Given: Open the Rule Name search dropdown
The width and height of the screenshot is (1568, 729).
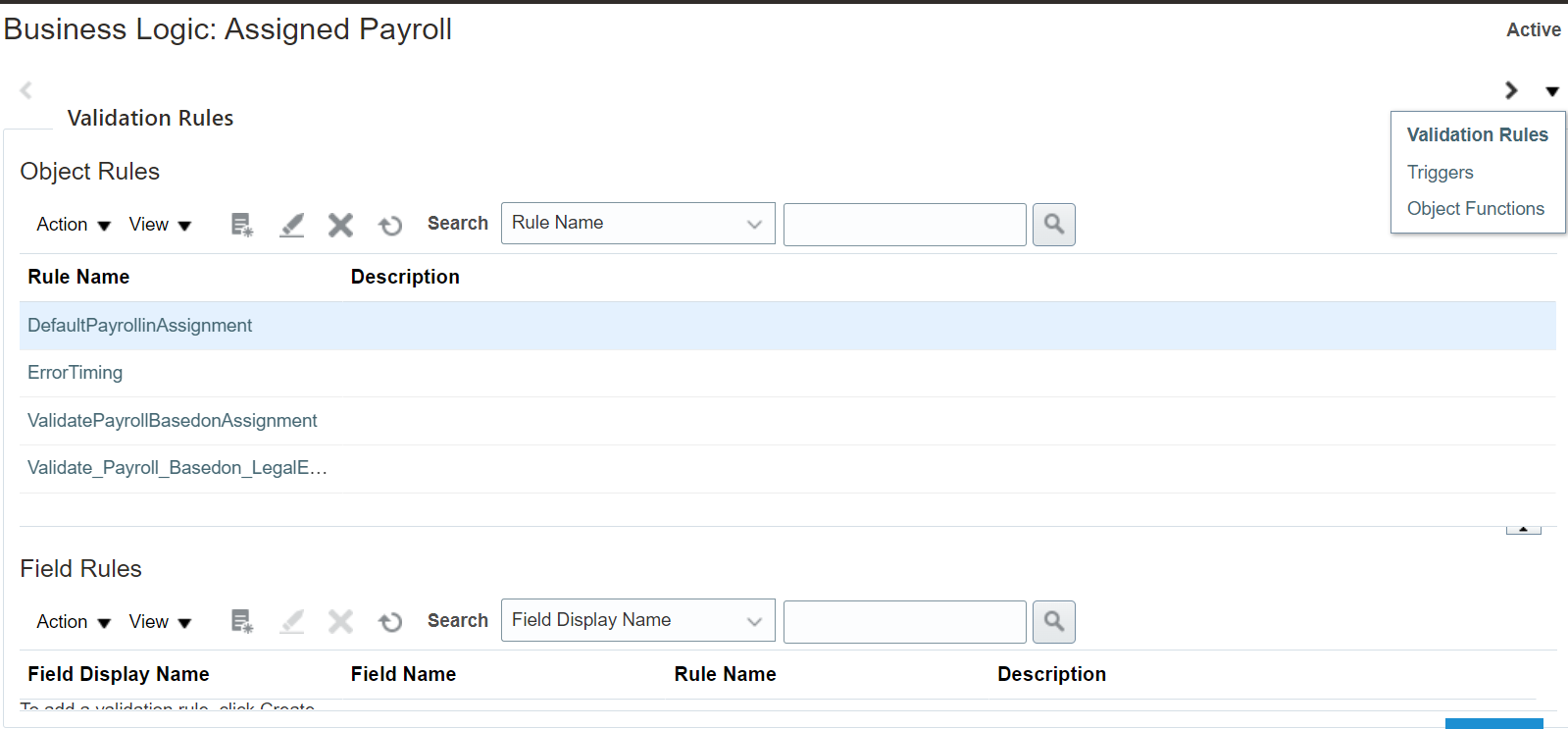Looking at the screenshot, I should pos(637,224).
